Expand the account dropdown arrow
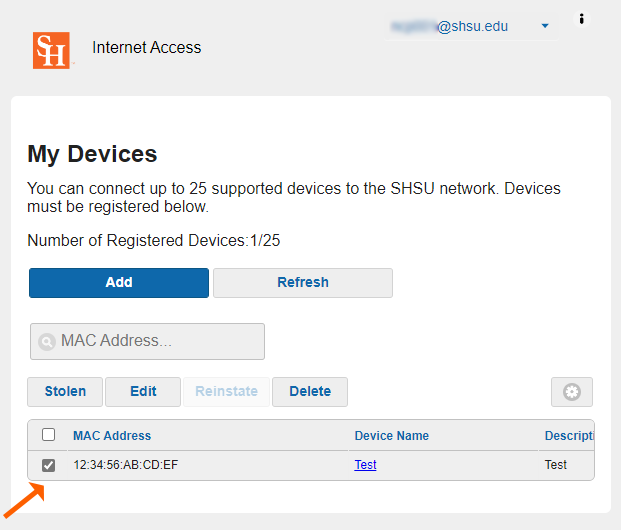This screenshot has width=621, height=530. click(x=545, y=26)
